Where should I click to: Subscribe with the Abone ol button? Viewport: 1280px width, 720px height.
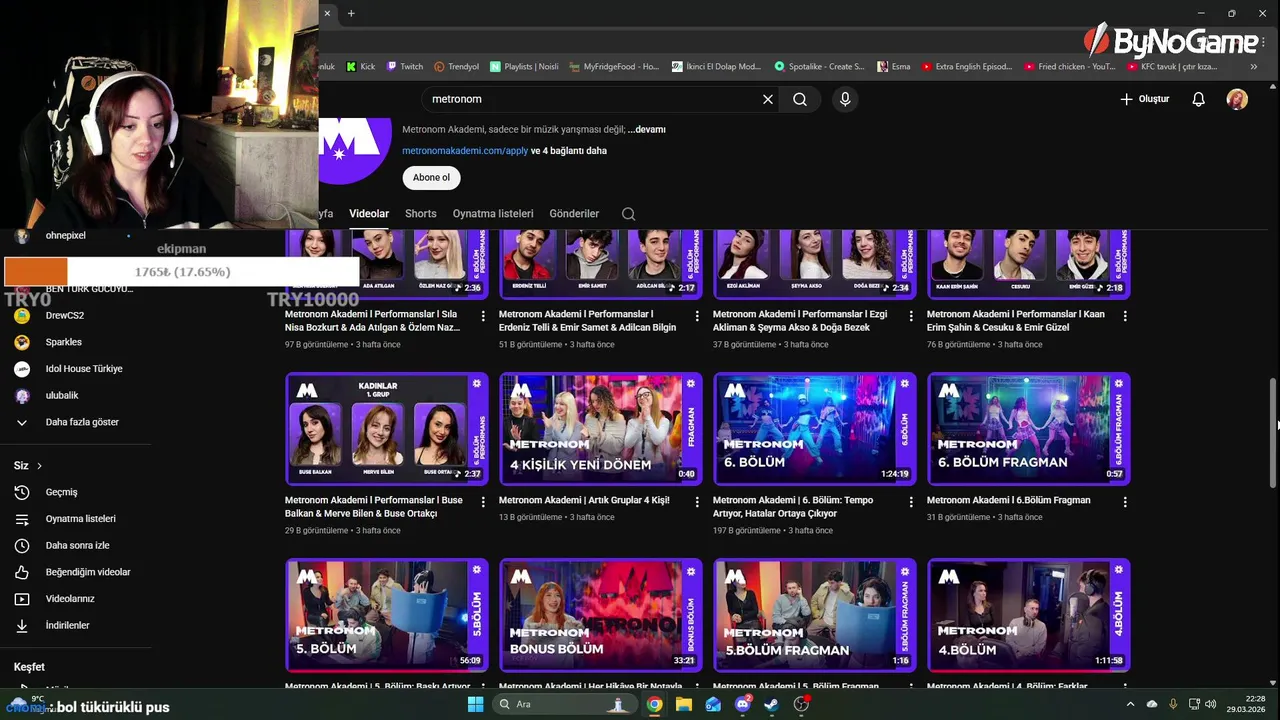[432, 177]
